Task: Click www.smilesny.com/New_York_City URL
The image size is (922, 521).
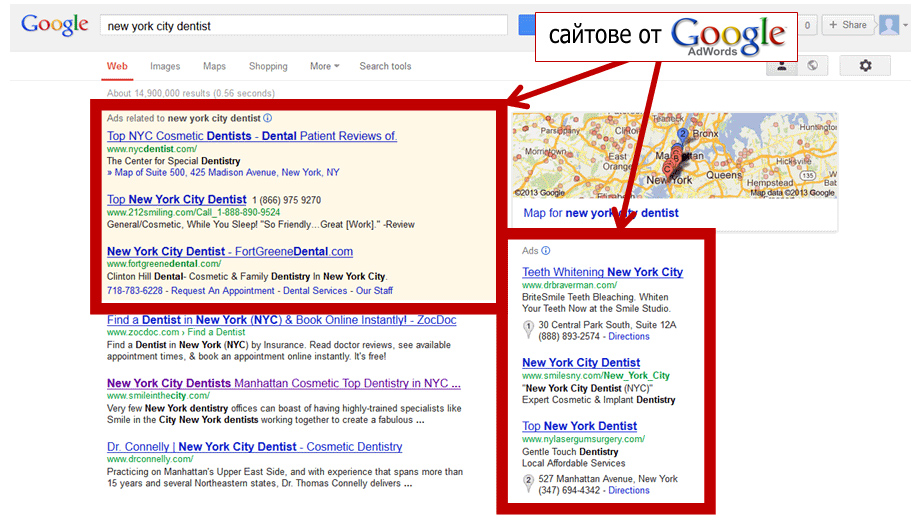Action: click(x=596, y=376)
